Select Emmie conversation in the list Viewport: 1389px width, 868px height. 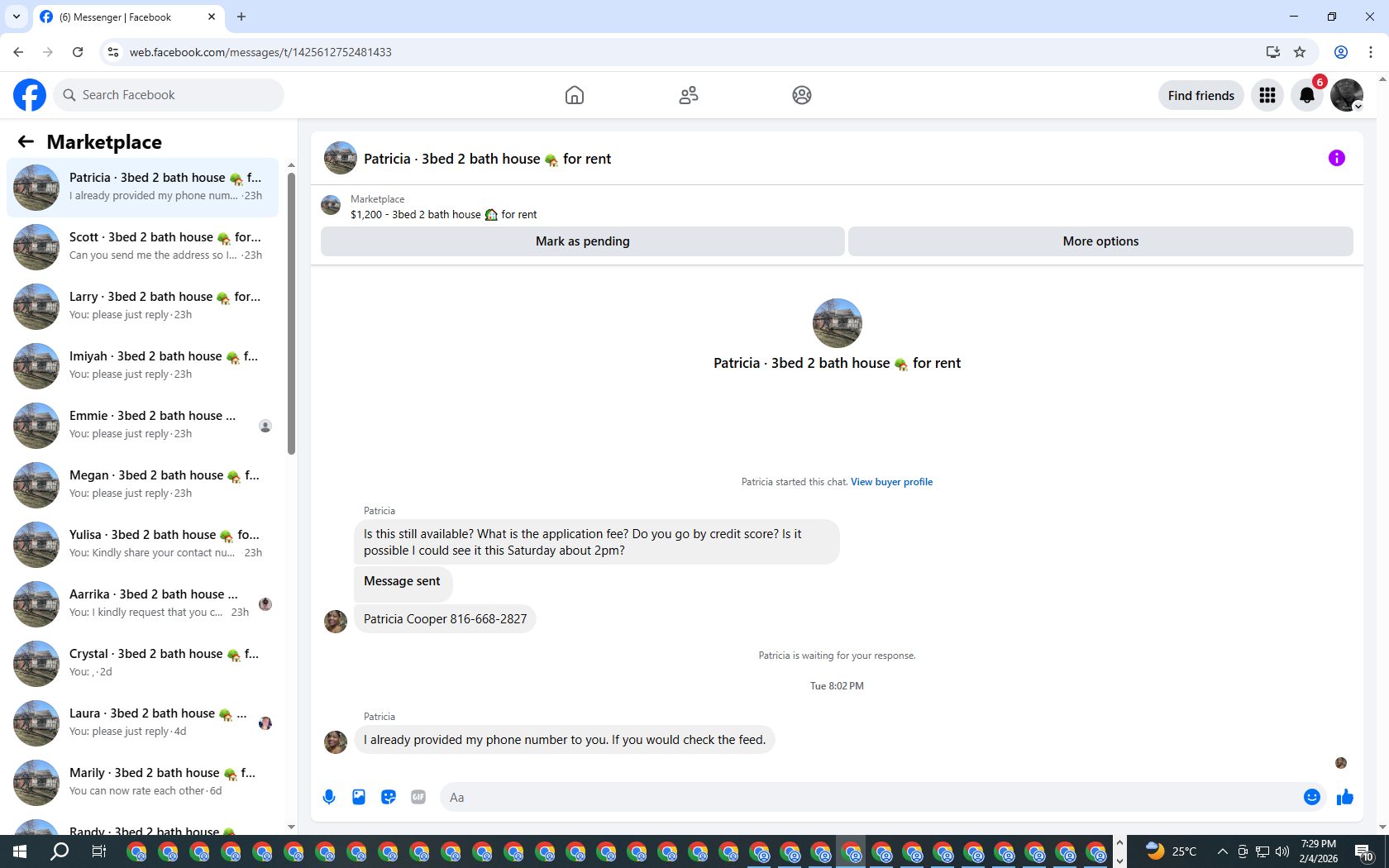[x=143, y=426]
